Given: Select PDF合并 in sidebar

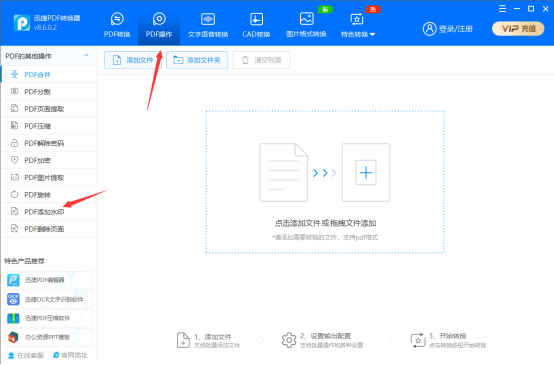Looking at the screenshot, I should pyautogui.click(x=49, y=74).
